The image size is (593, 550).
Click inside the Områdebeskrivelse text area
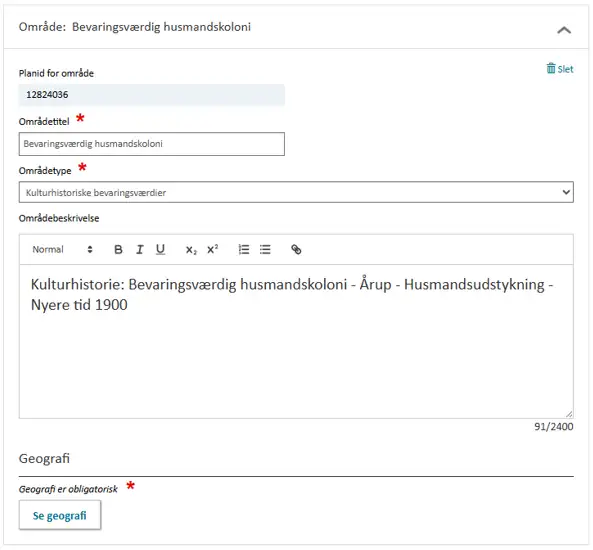click(x=296, y=341)
